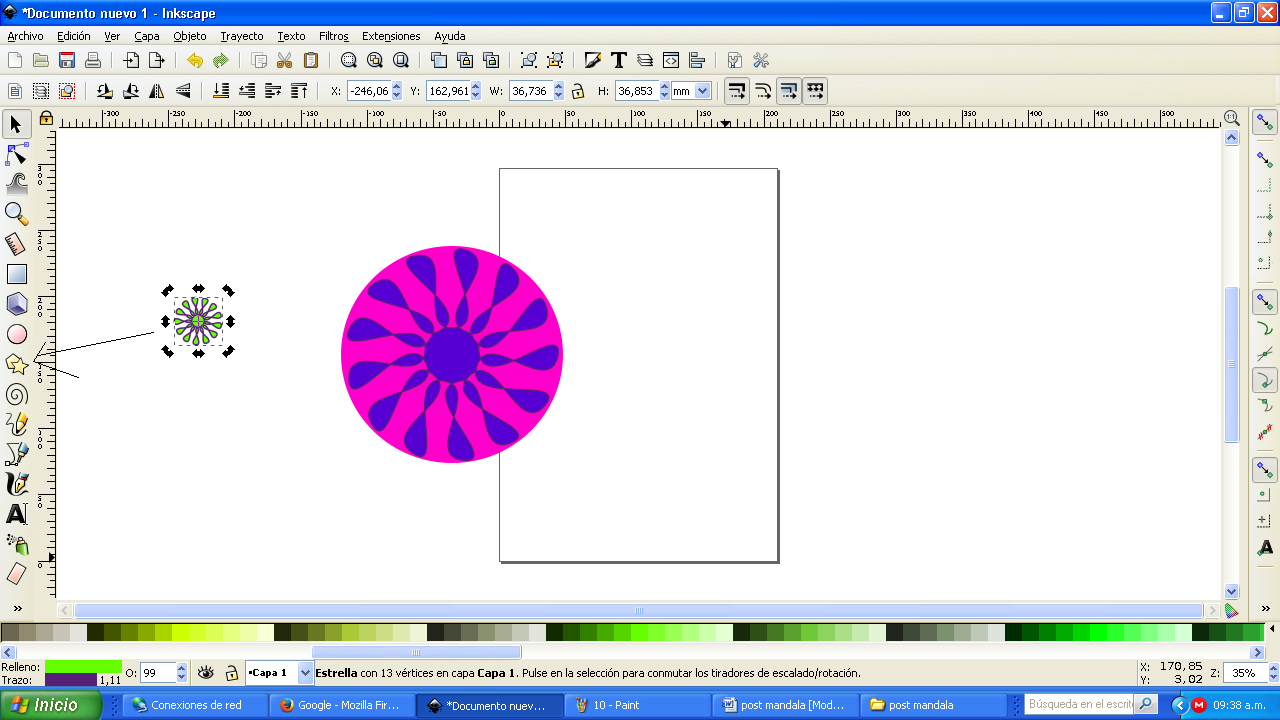Activate the Text tool in toolbox
The width and height of the screenshot is (1280, 720).
pos(16,515)
